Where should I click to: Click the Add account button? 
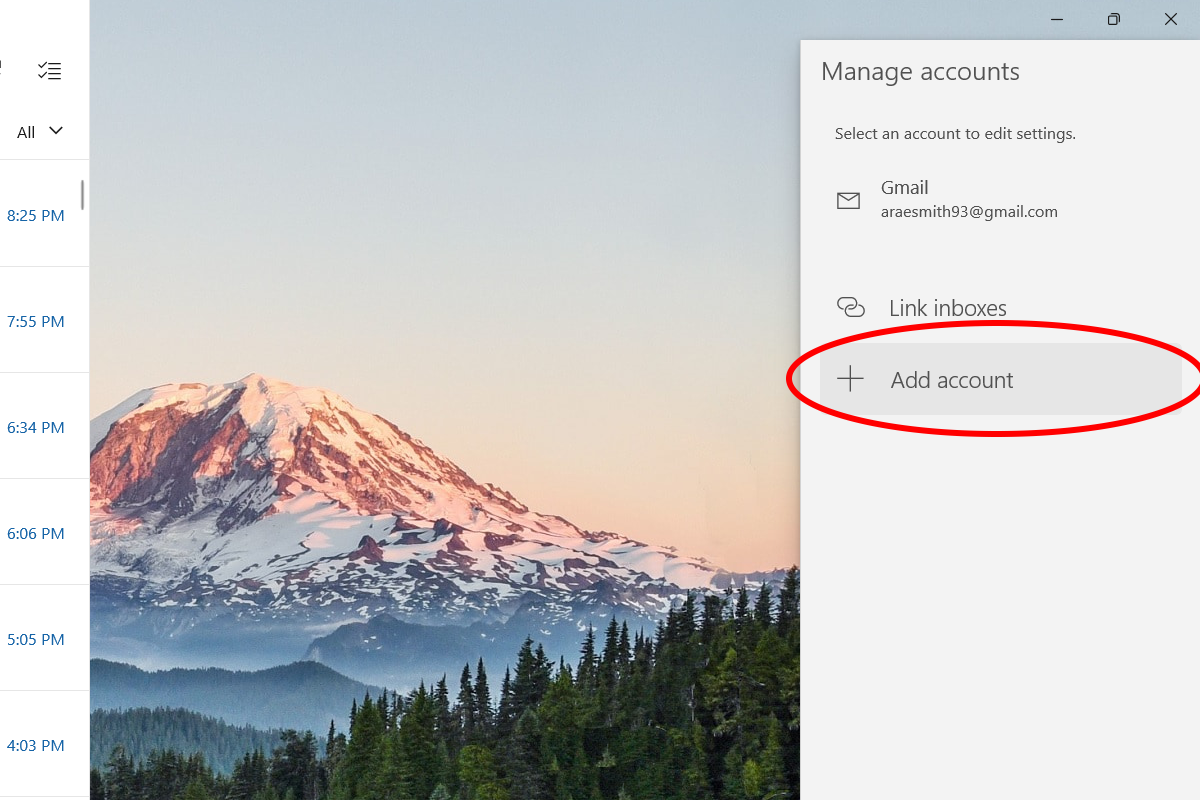[x=1000, y=379]
